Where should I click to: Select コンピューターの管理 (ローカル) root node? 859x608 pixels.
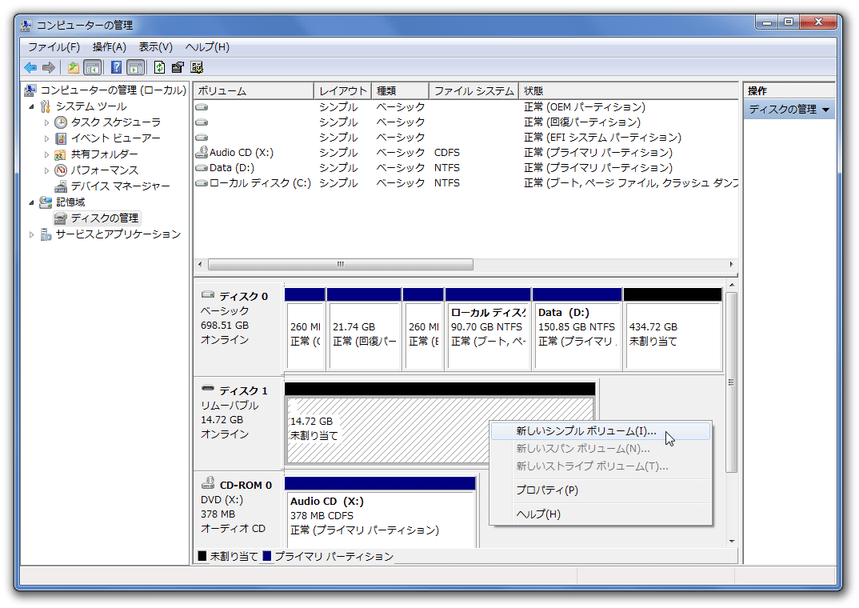click(x=113, y=90)
